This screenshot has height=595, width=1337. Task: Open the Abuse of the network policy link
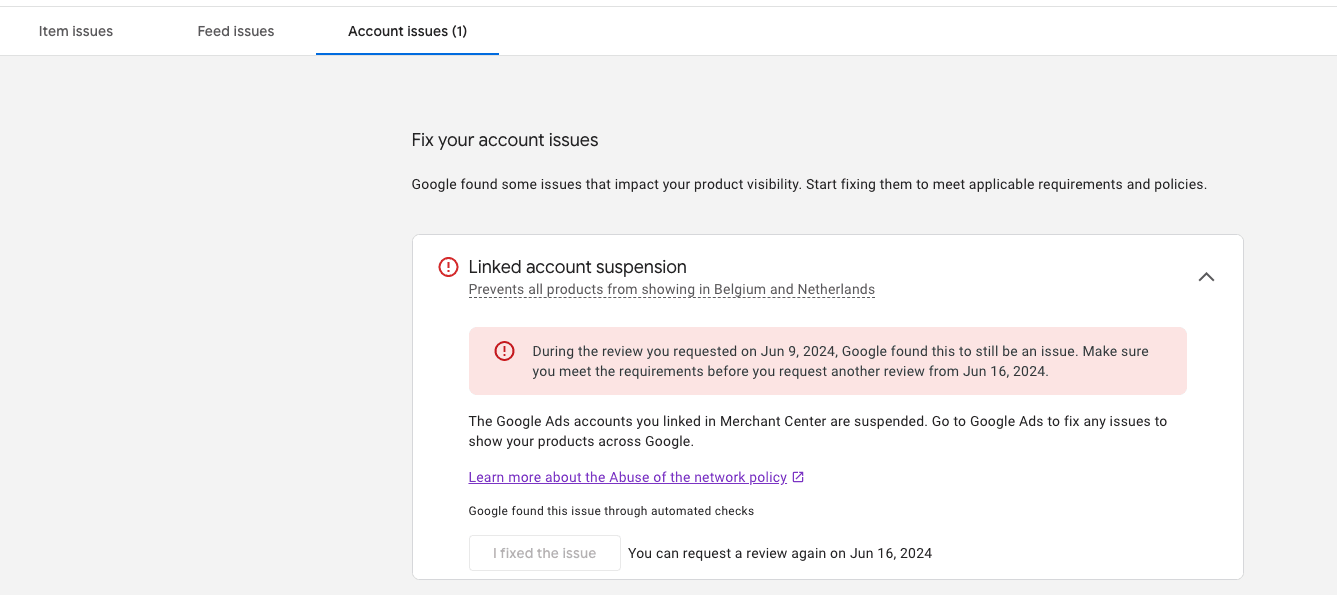(x=627, y=477)
